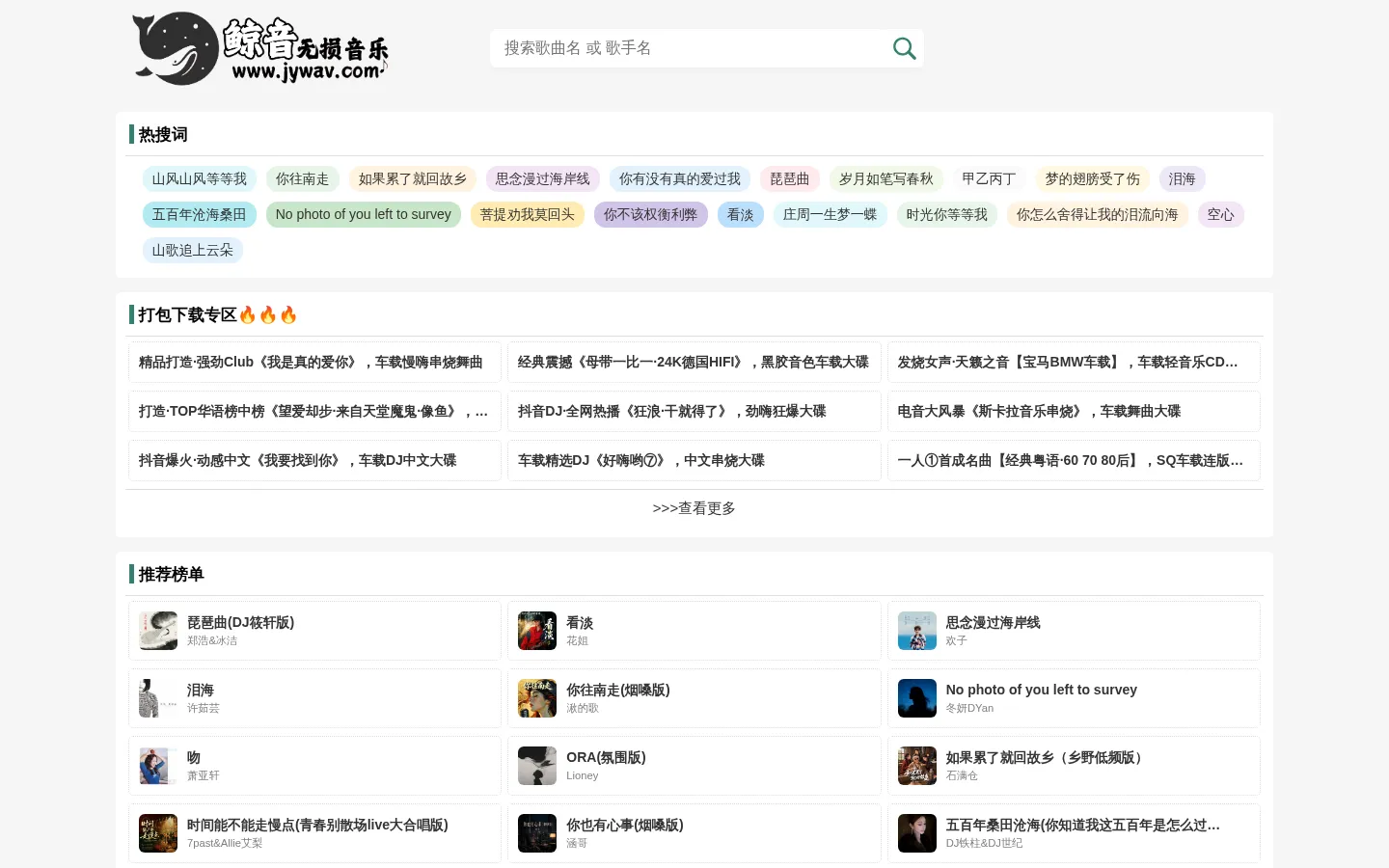The width and height of the screenshot is (1389, 868).
Task: Select hot search tag 山歌追上云朵
Action: [193, 250]
